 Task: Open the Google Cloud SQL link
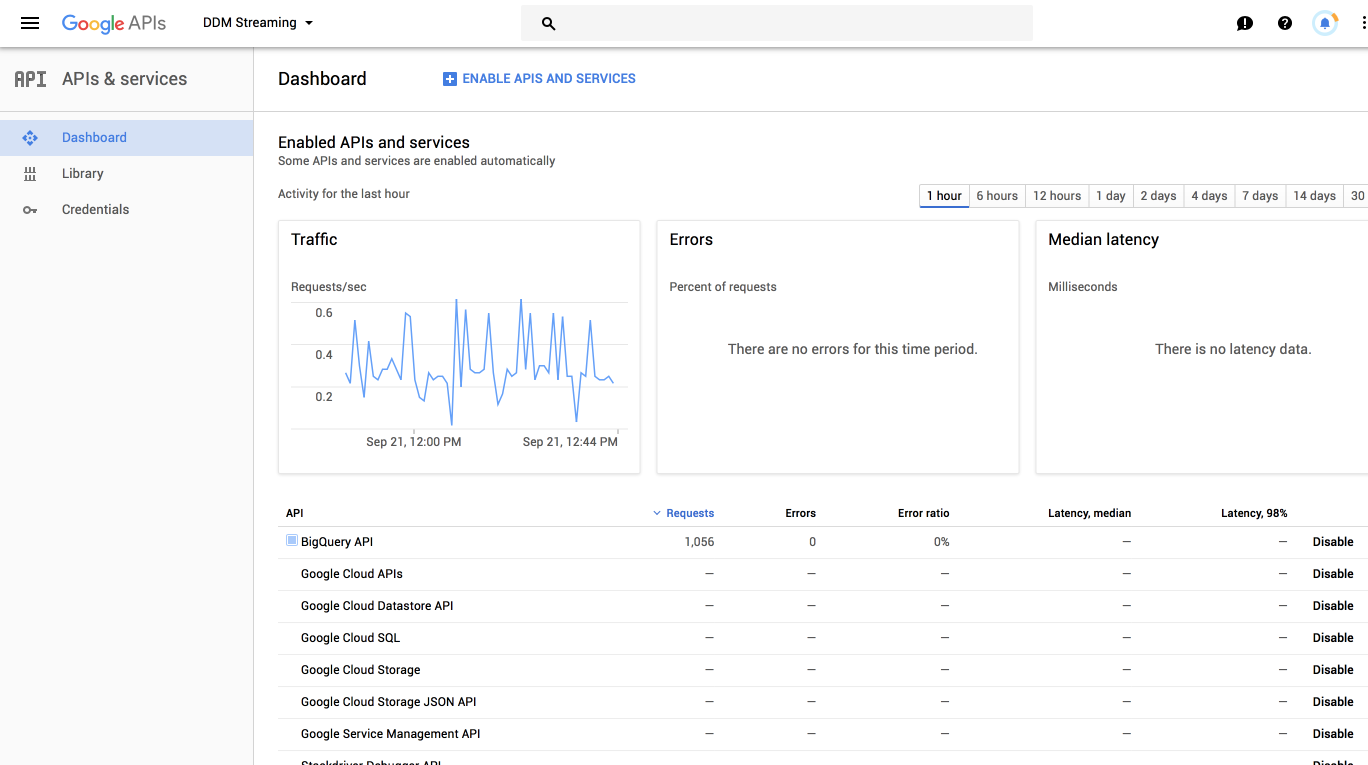(350, 638)
